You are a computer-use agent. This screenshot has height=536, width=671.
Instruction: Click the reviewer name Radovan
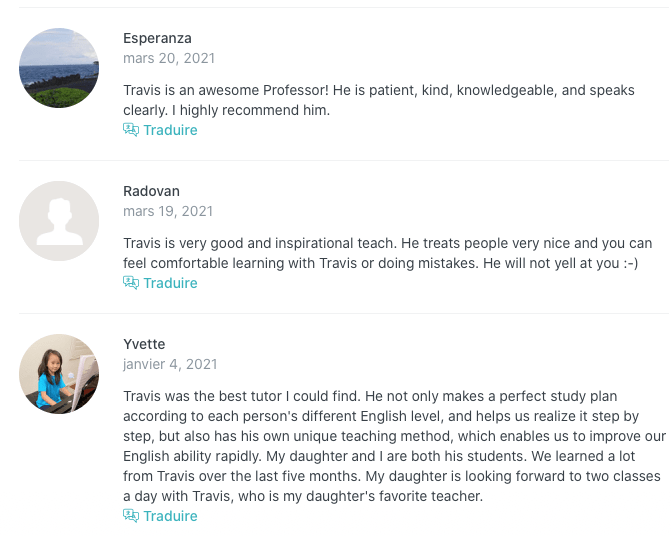tap(151, 191)
